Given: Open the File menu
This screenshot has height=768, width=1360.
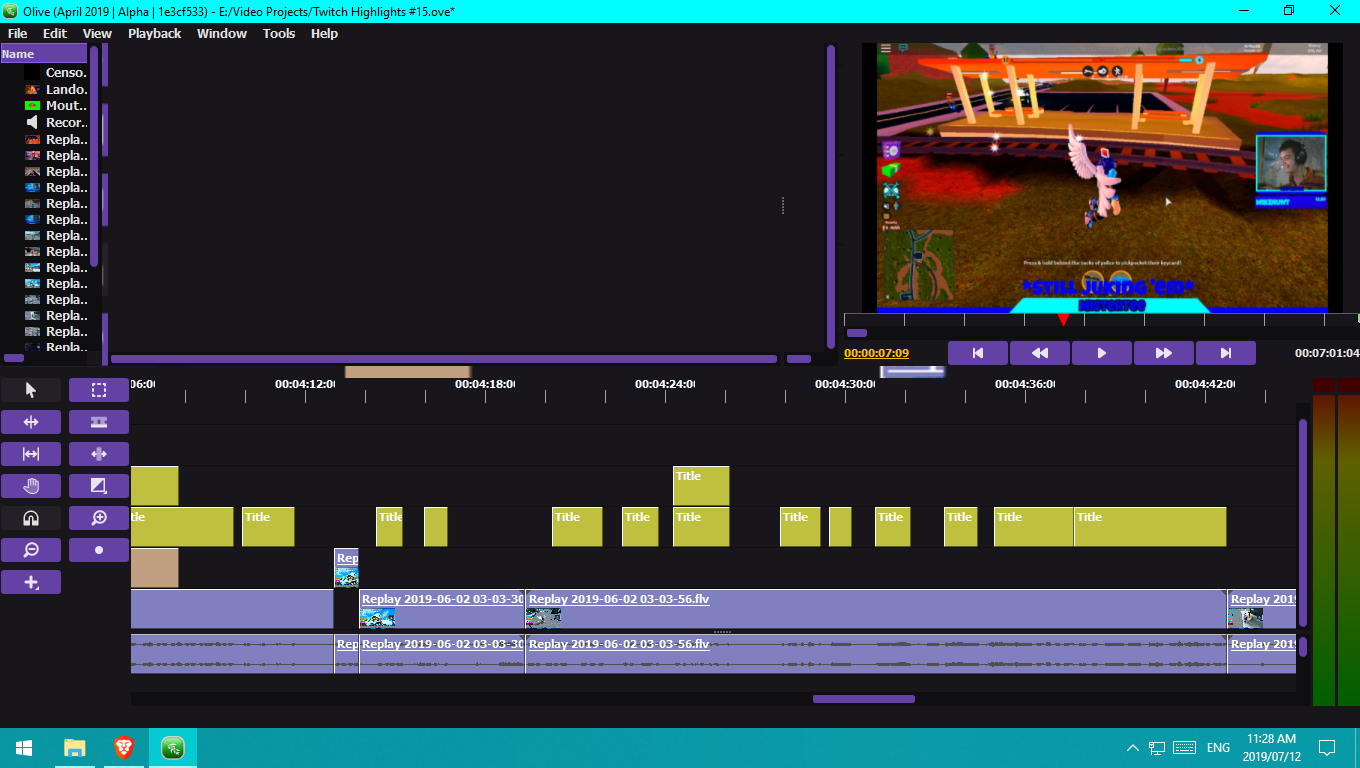Looking at the screenshot, I should (x=18, y=33).
